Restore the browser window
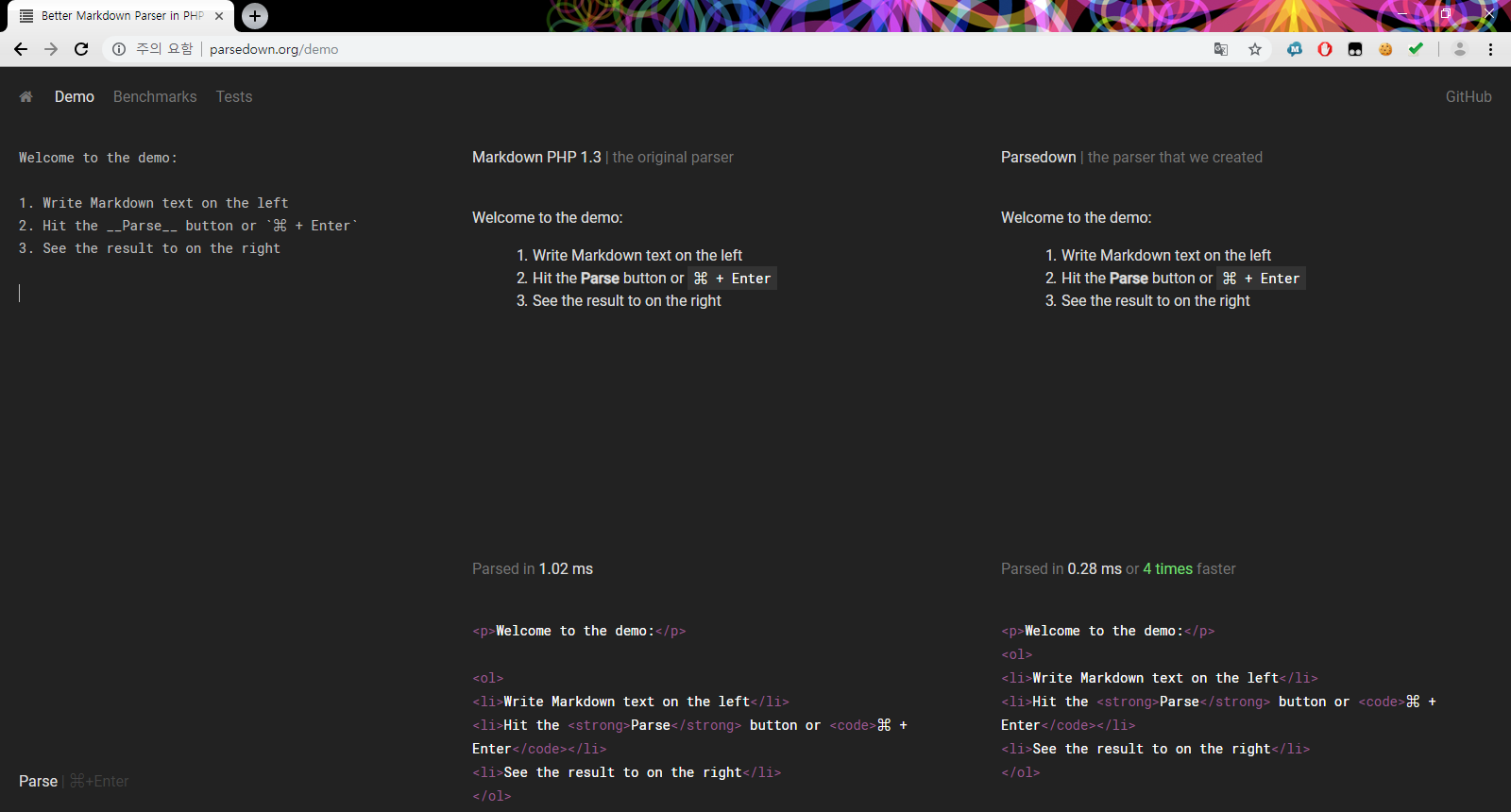Image resolution: width=1511 pixels, height=812 pixels. click(1445, 13)
